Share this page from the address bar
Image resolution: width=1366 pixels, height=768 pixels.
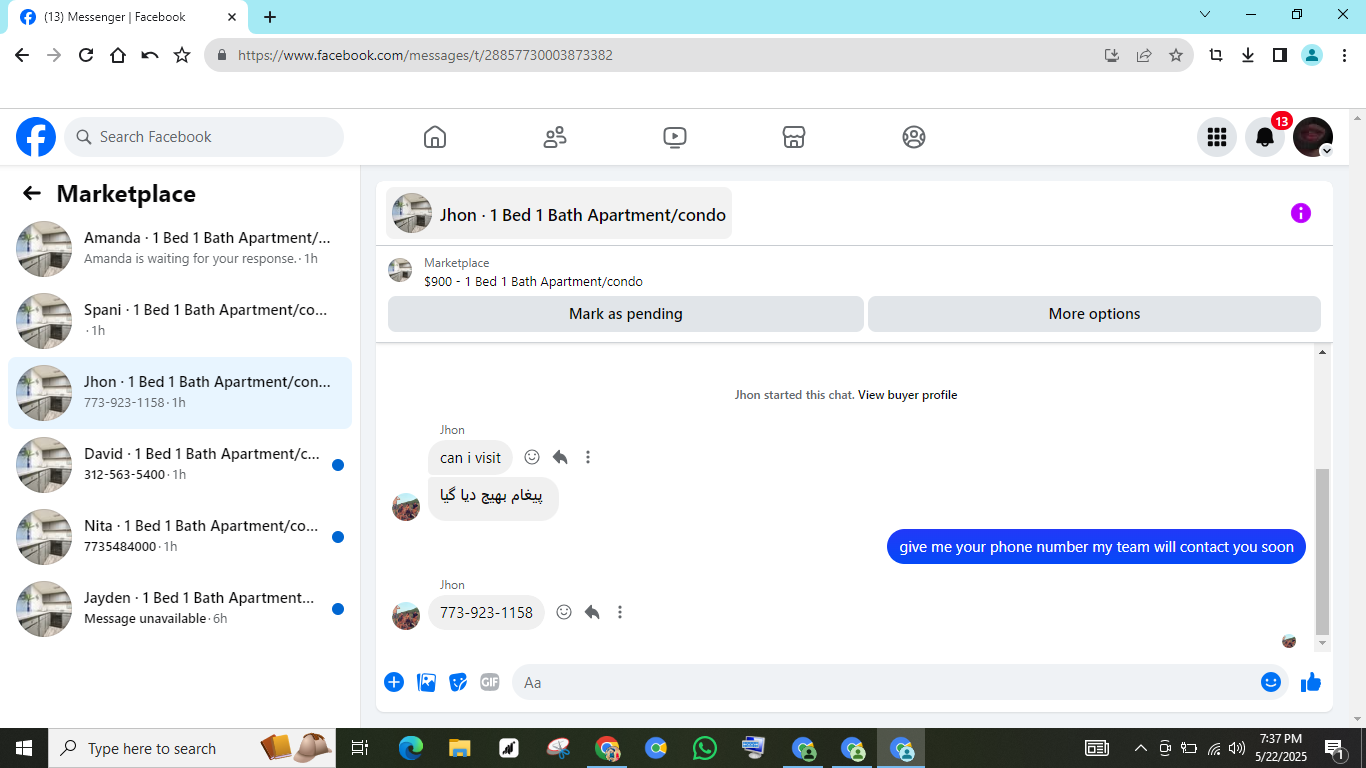[x=1144, y=55]
